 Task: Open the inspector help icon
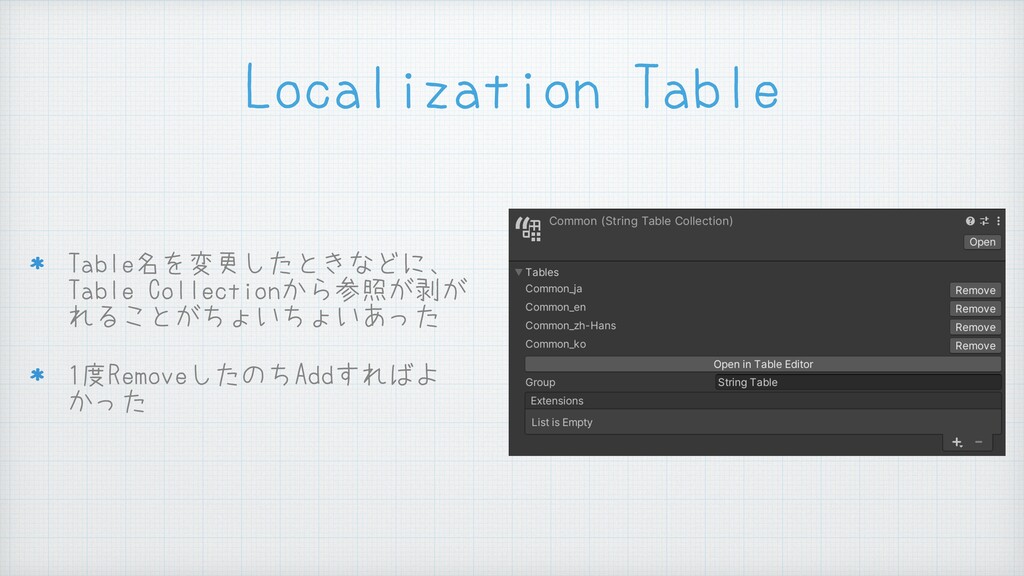pyautogui.click(x=970, y=221)
